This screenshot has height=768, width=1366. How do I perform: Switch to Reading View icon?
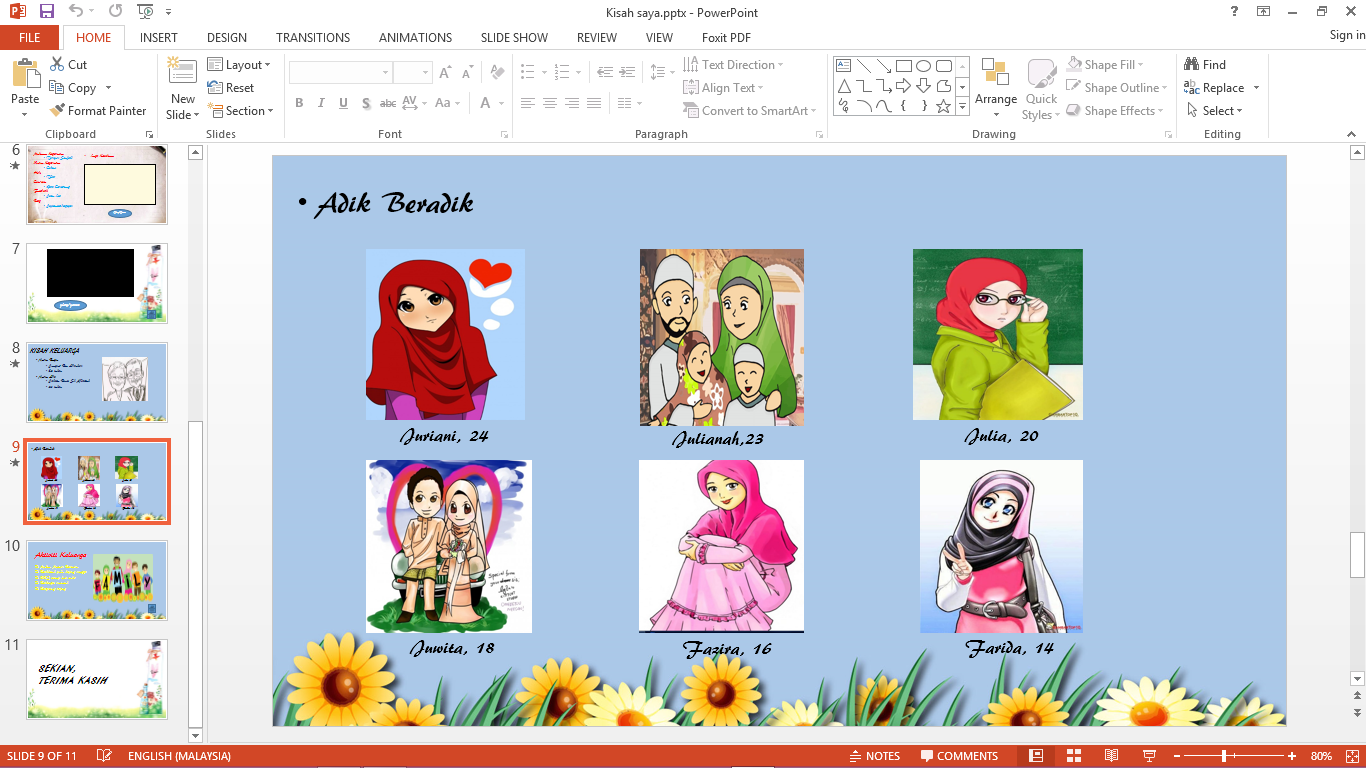click(x=1111, y=756)
